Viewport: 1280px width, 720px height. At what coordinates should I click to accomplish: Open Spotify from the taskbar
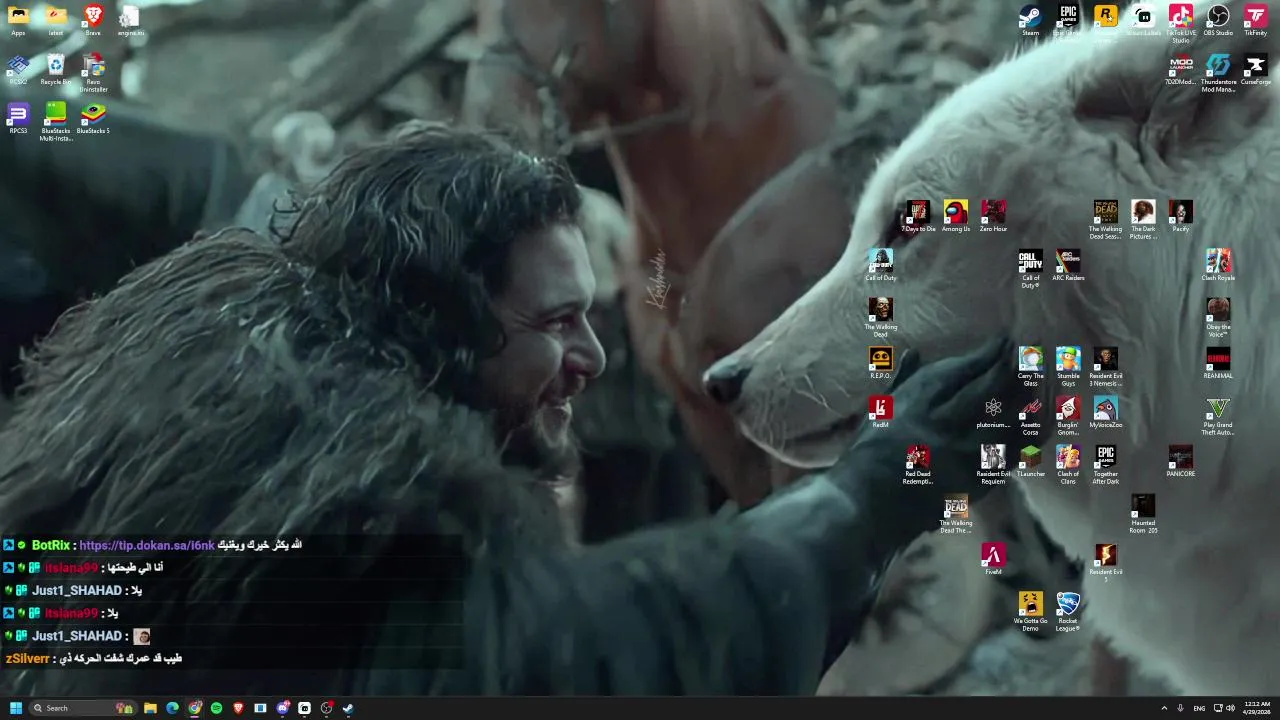(x=216, y=708)
